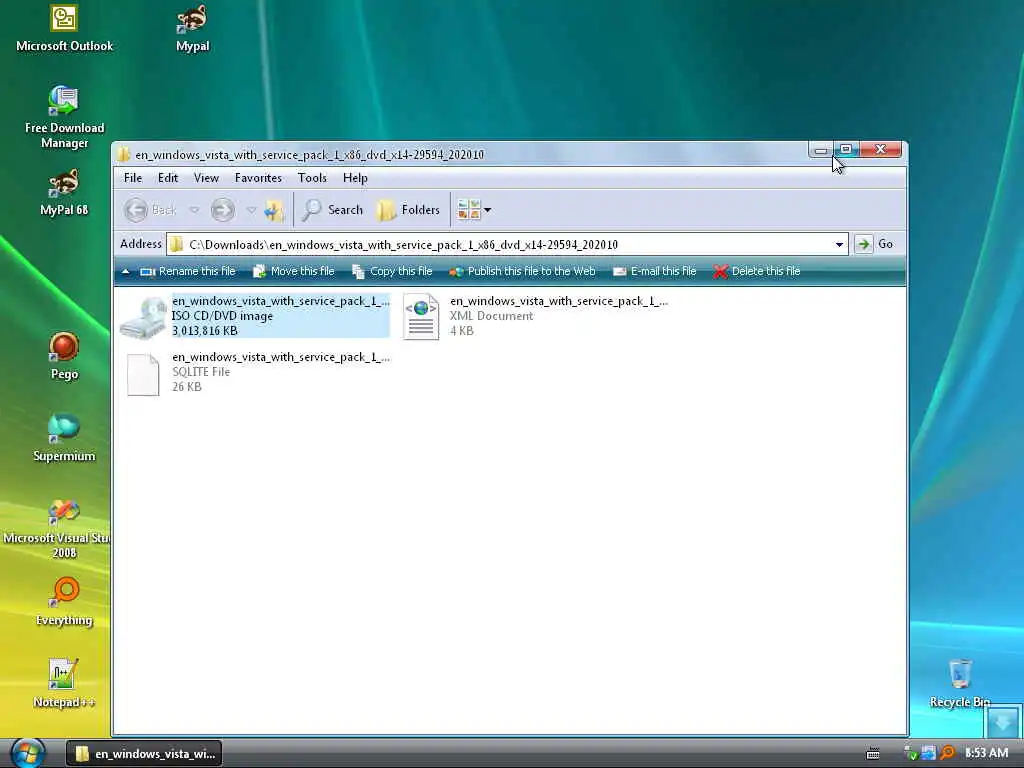Select the Everything desktop icon
Image resolution: width=1024 pixels, height=768 pixels.
[64, 602]
